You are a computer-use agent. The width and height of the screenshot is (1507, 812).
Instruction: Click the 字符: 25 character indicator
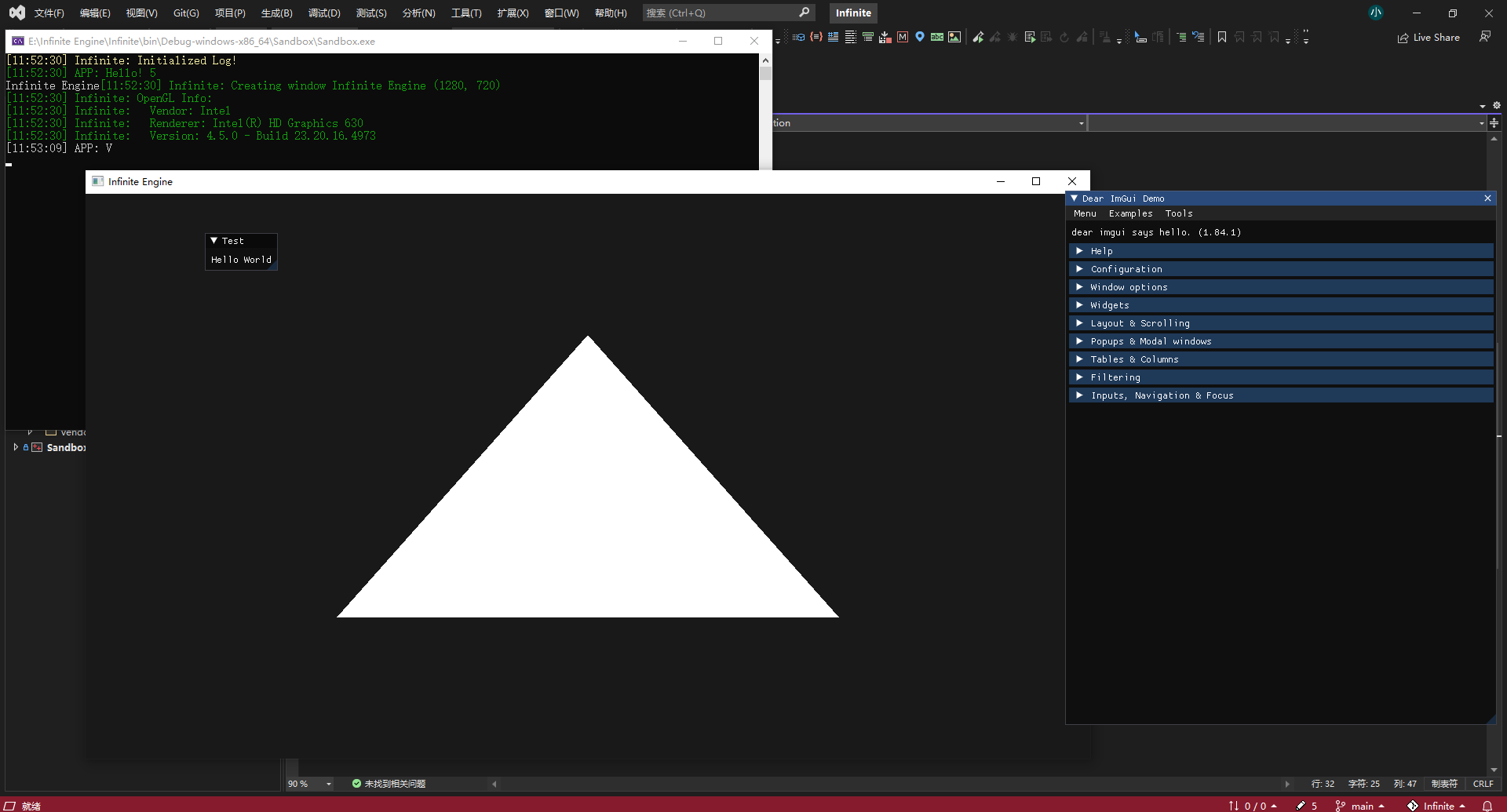1363,784
